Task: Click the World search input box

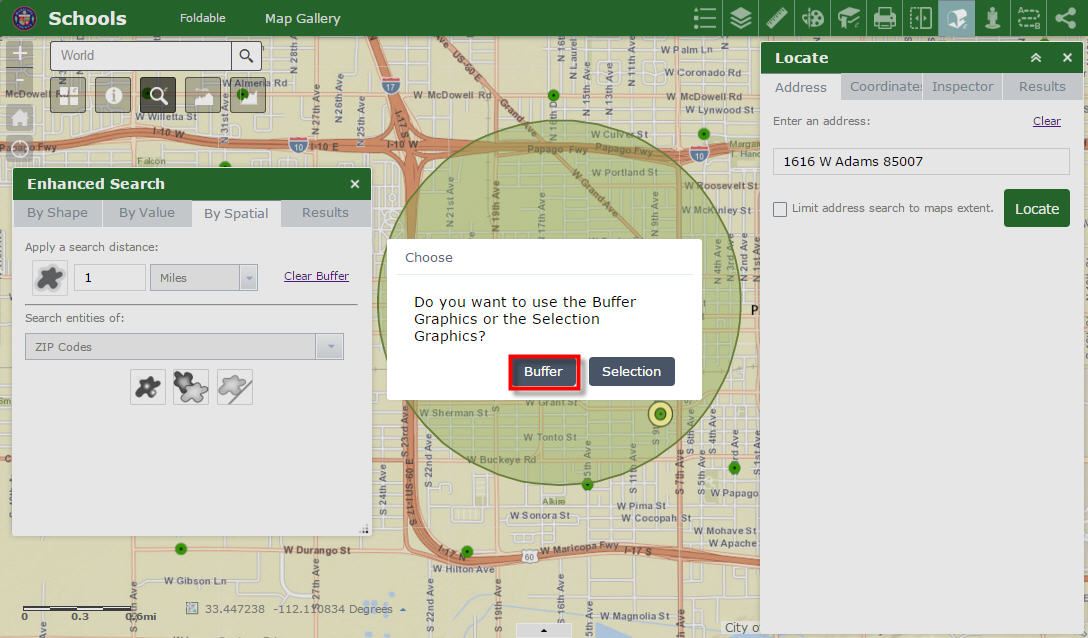Action: (141, 56)
